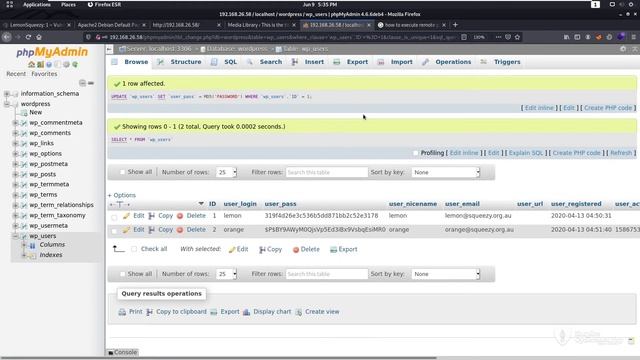Viewport: 640px width, 360px height.
Task: Select lemon@squeezy.org.au email cell
Action: (478, 216)
